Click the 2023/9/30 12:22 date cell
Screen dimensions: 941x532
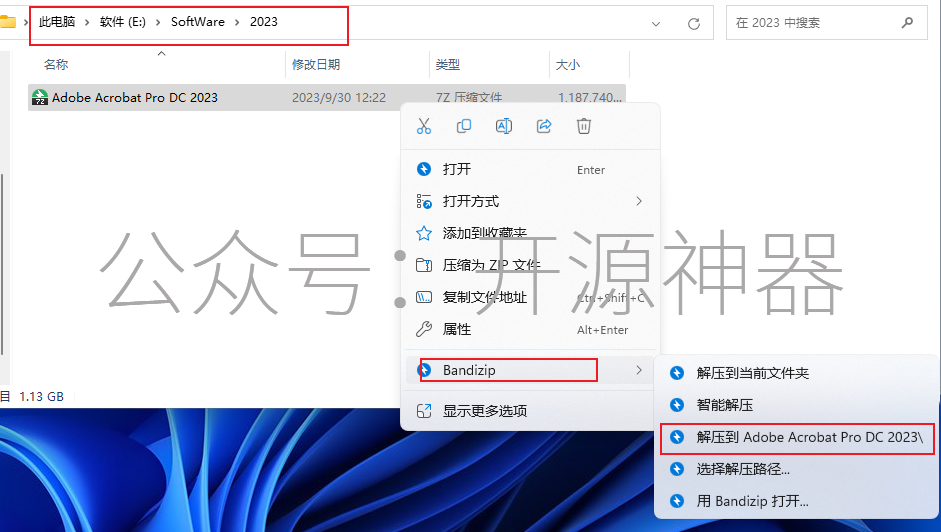pyautogui.click(x=339, y=98)
